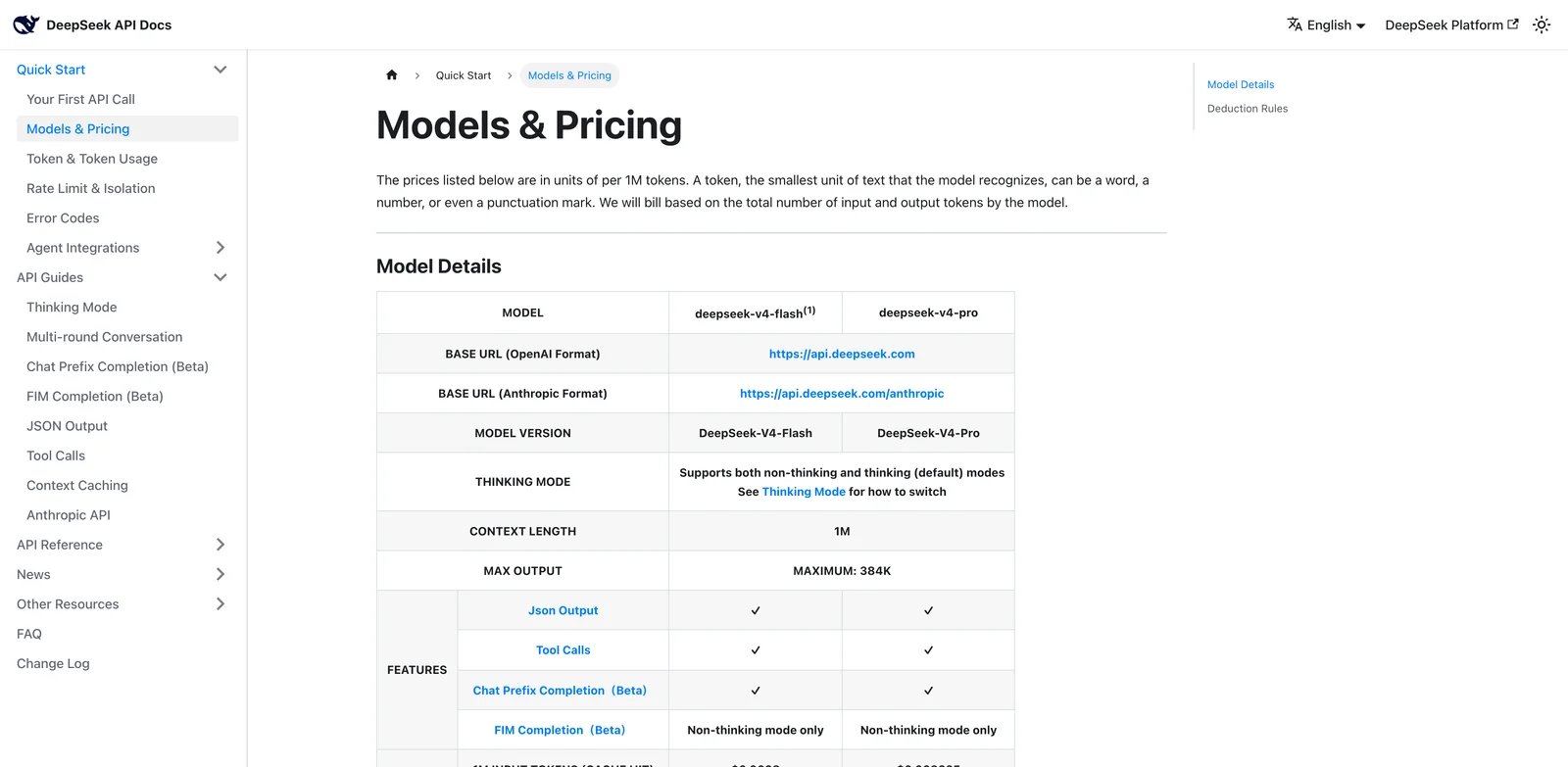Expand the API Reference chevron
Viewport: 1568px width, 767px height.
point(220,545)
